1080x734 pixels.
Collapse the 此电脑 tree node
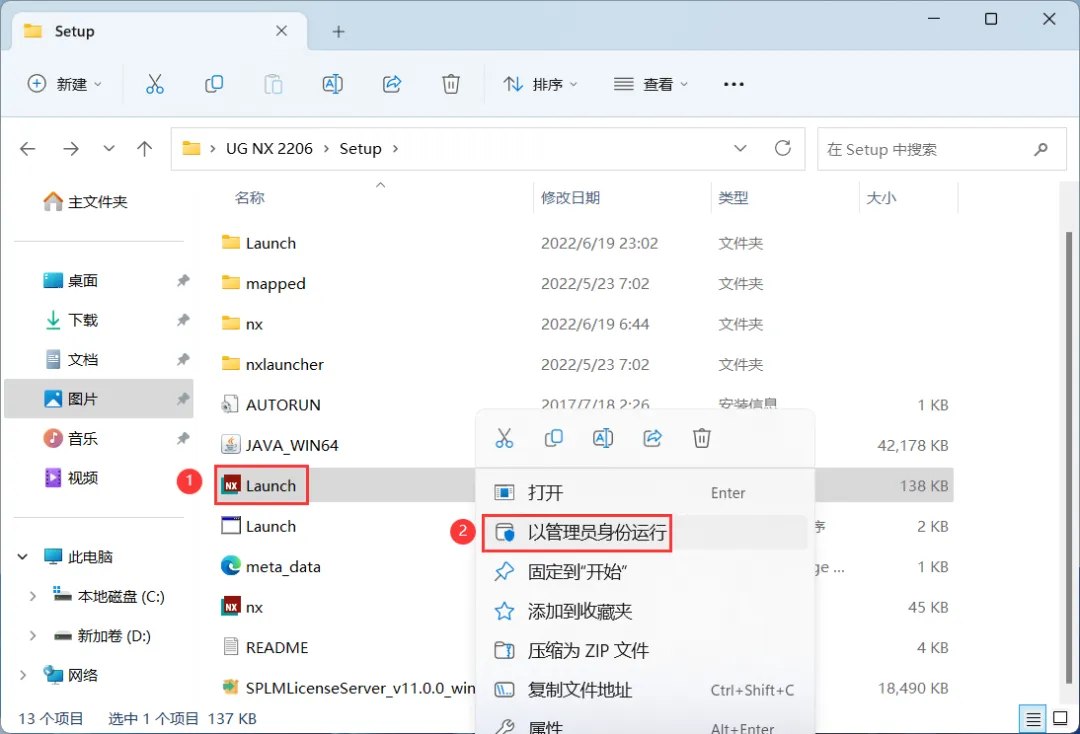pos(23,556)
